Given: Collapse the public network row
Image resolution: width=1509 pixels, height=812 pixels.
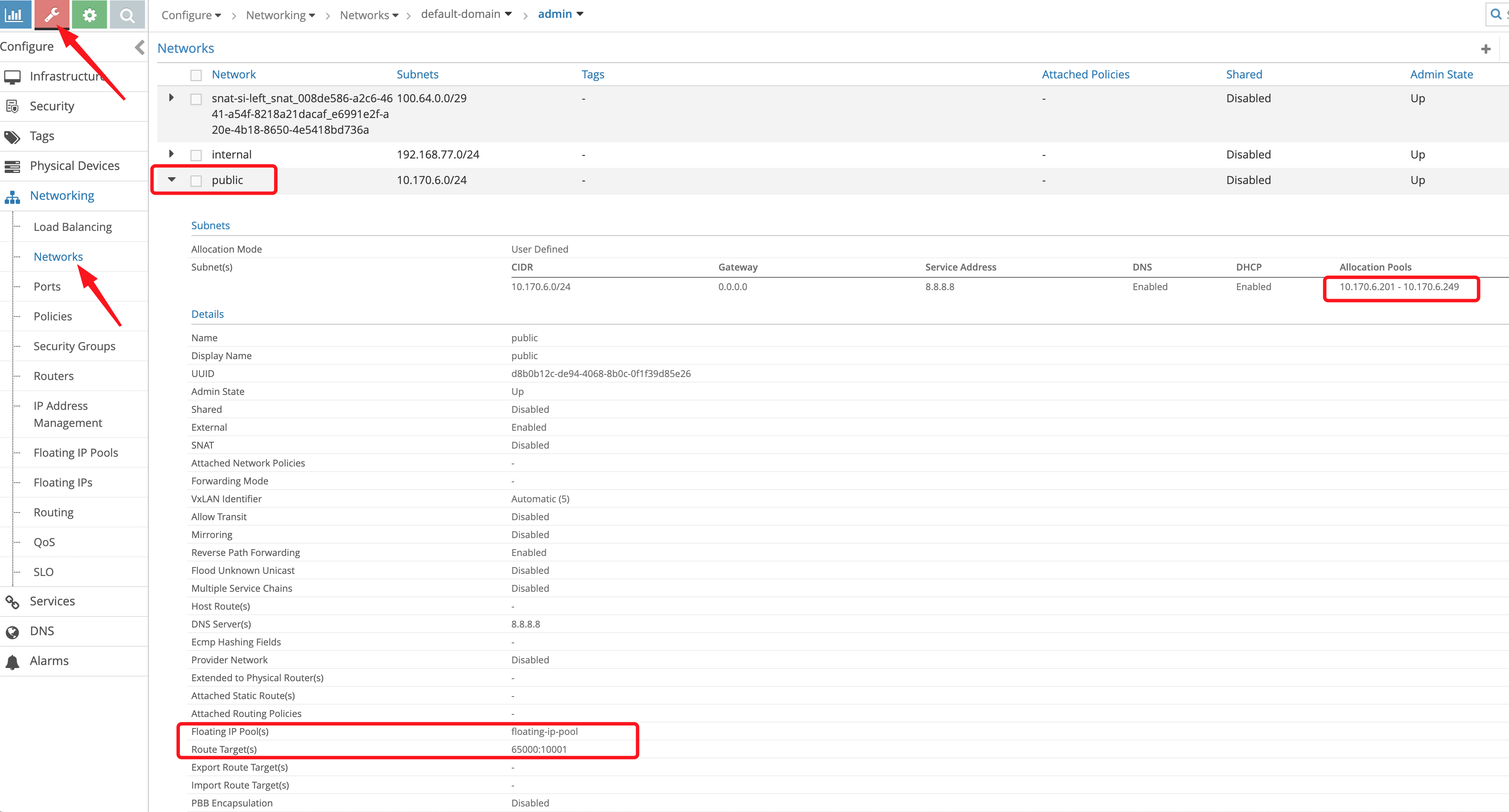Looking at the screenshot, I should click(x=172, y=180).
